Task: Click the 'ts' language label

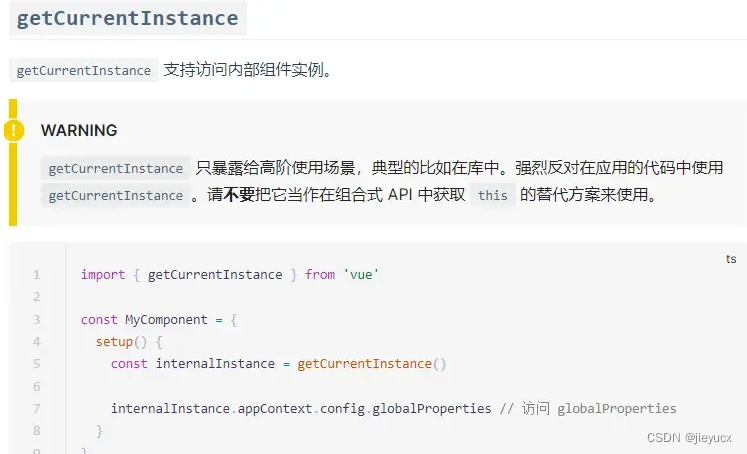Action: (x=731, y=259)
